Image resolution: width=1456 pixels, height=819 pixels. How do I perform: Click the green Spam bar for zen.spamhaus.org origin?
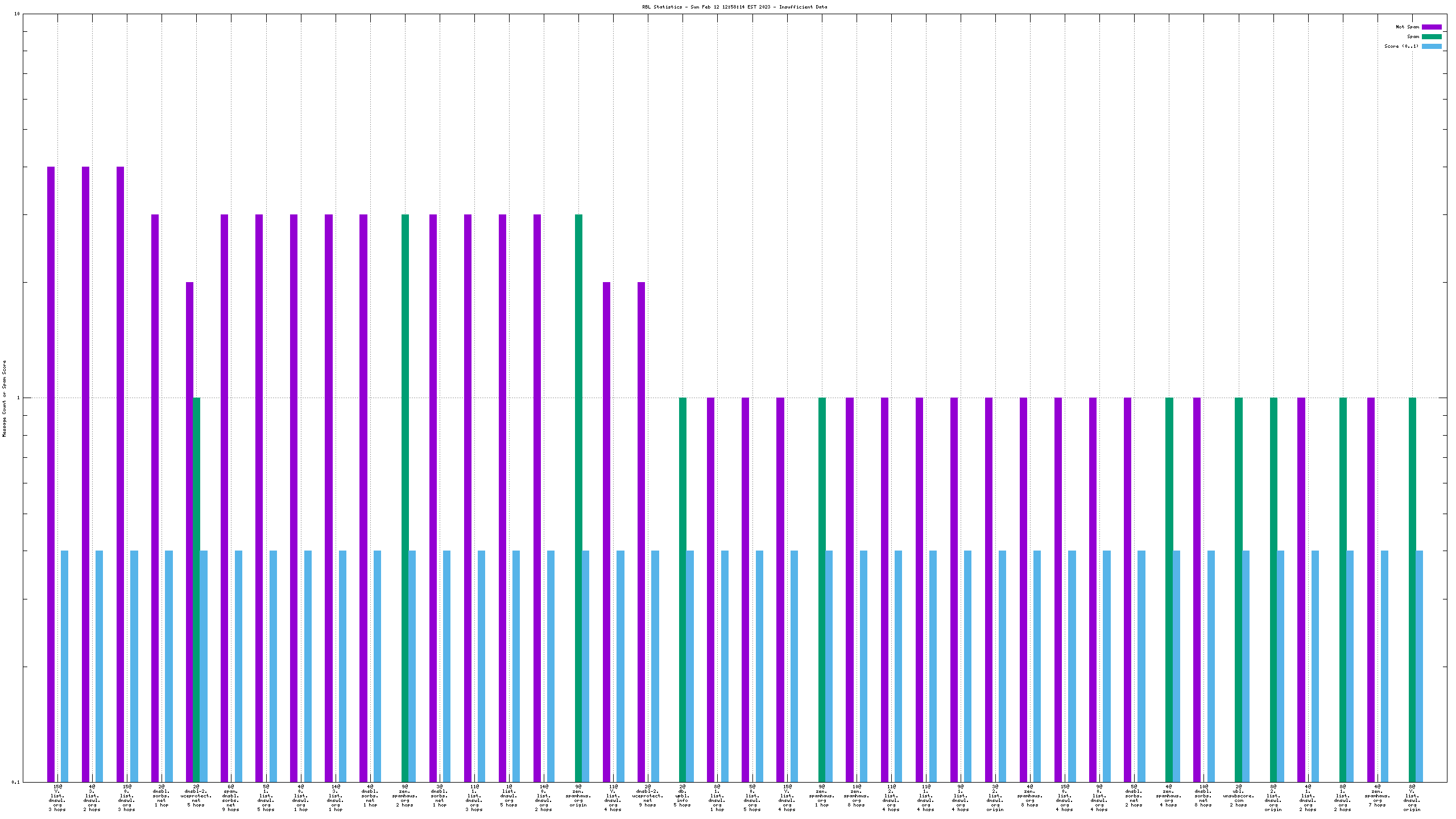click(x=578, y=498)
